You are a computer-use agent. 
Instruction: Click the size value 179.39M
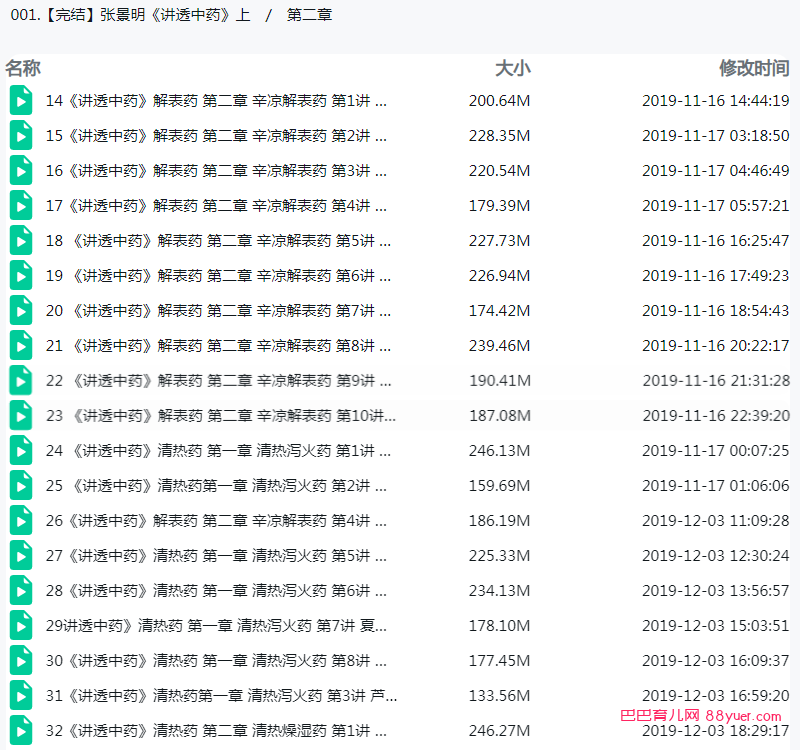pyautogui.click(x=499, y=206)
